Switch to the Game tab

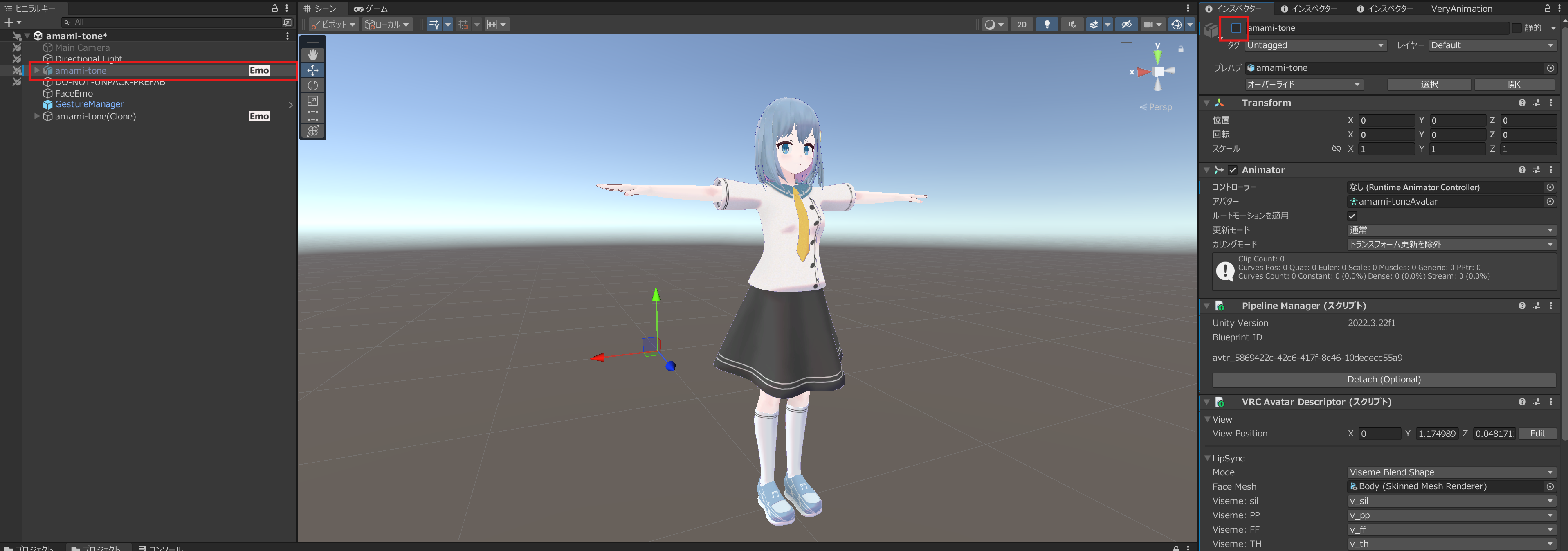(371, 9)
